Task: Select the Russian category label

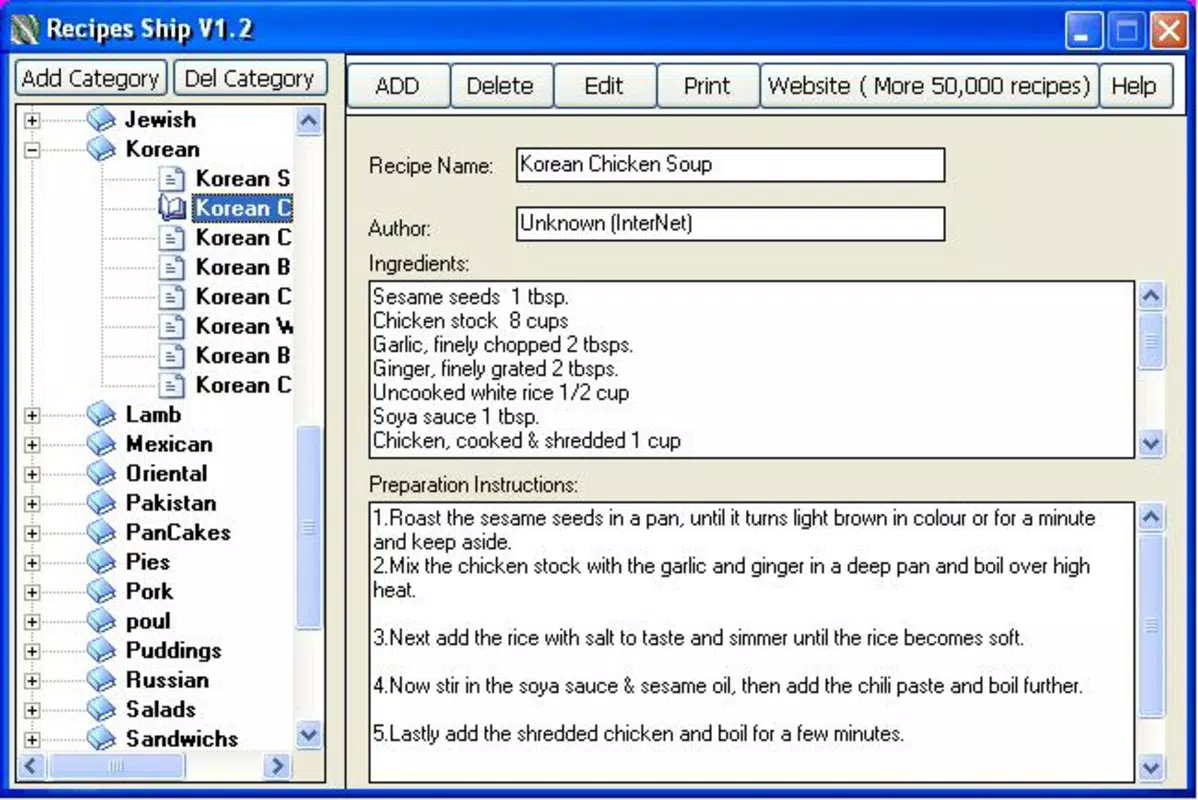Action: 167,681
